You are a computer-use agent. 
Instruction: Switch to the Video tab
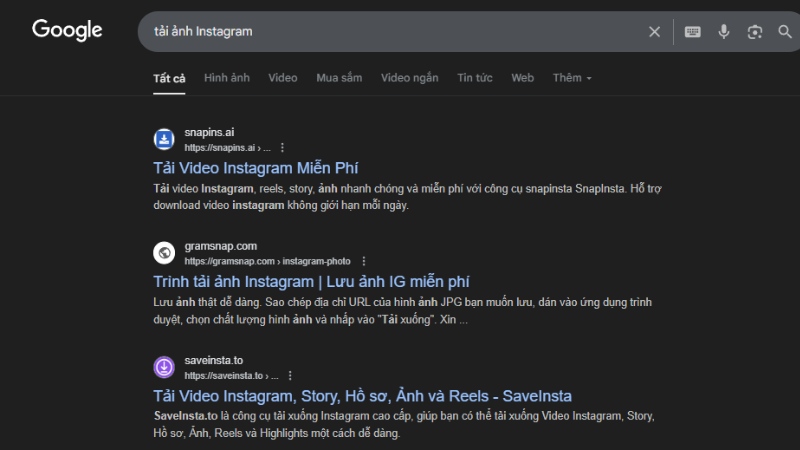coord(283,78)
